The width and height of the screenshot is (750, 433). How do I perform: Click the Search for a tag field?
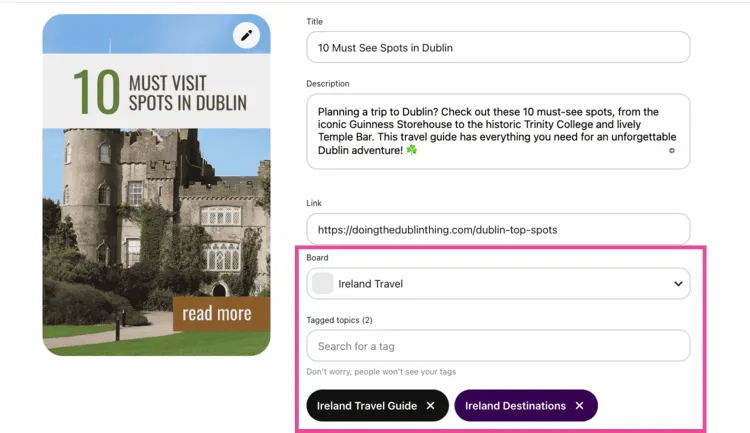pos(498,345)
